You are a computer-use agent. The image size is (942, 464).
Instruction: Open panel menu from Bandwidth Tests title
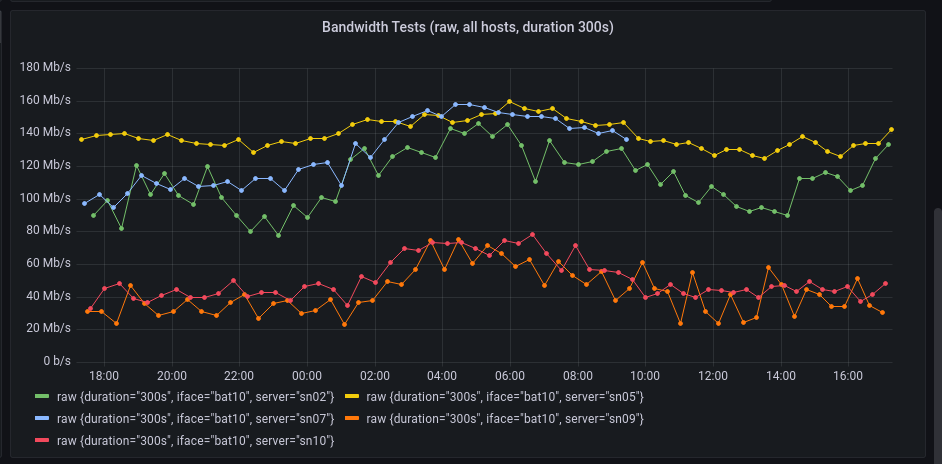point(467,27)
